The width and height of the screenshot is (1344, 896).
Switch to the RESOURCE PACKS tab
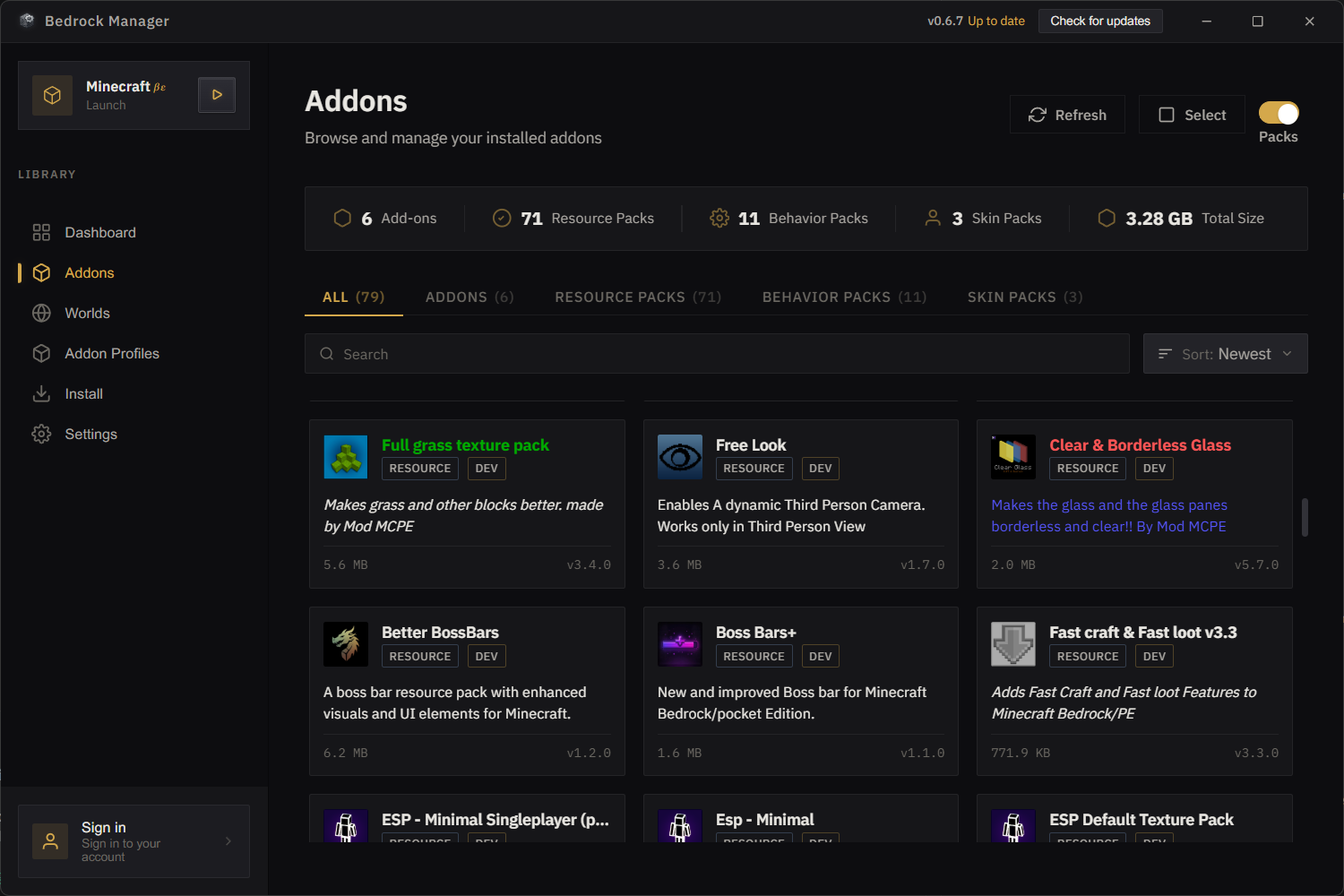(637, 297)
